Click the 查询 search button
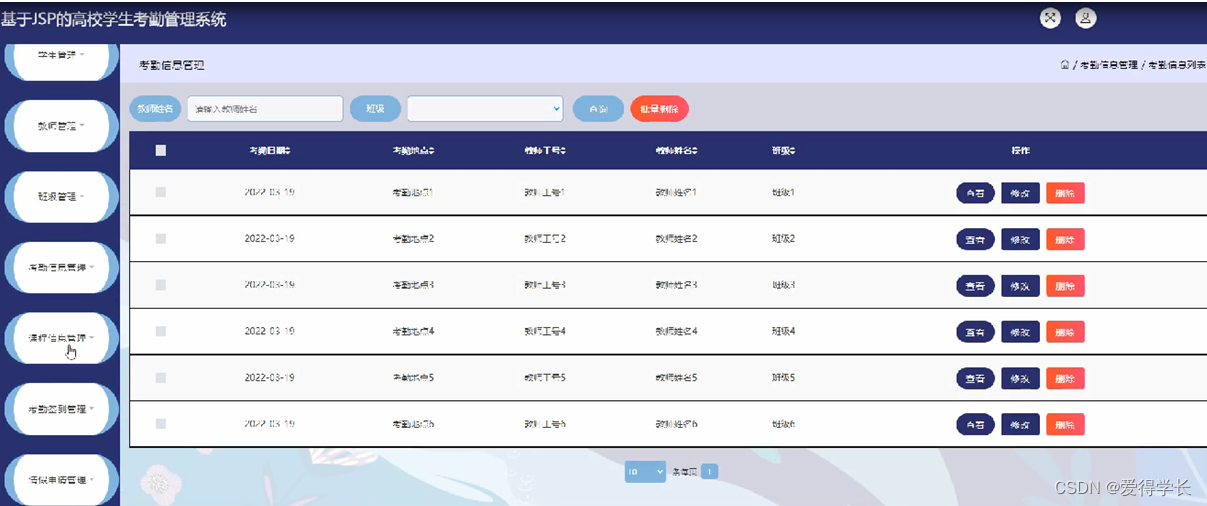 click(x=598, y=108)
